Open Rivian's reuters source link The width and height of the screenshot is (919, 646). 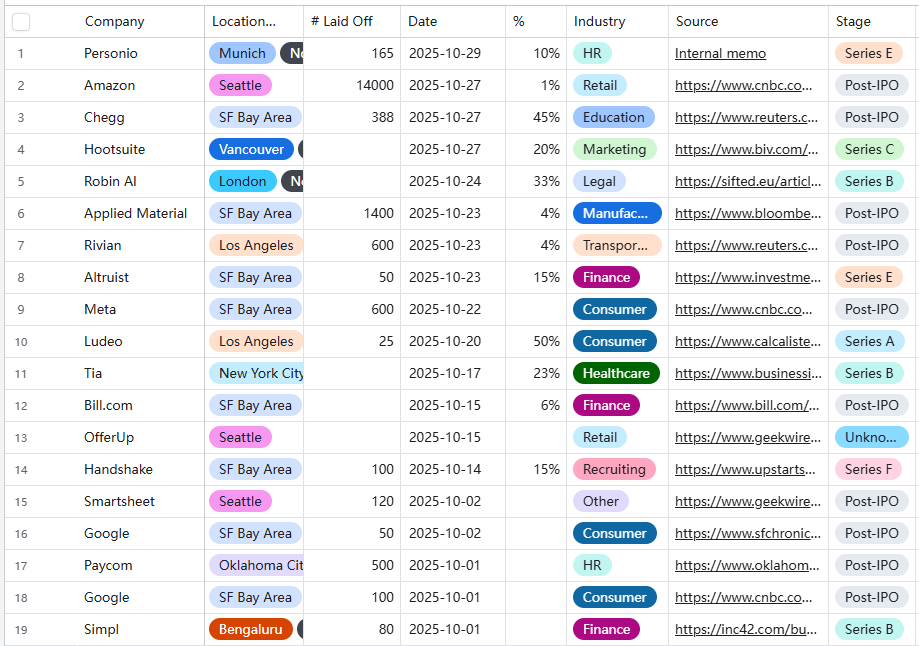point(746,246)
